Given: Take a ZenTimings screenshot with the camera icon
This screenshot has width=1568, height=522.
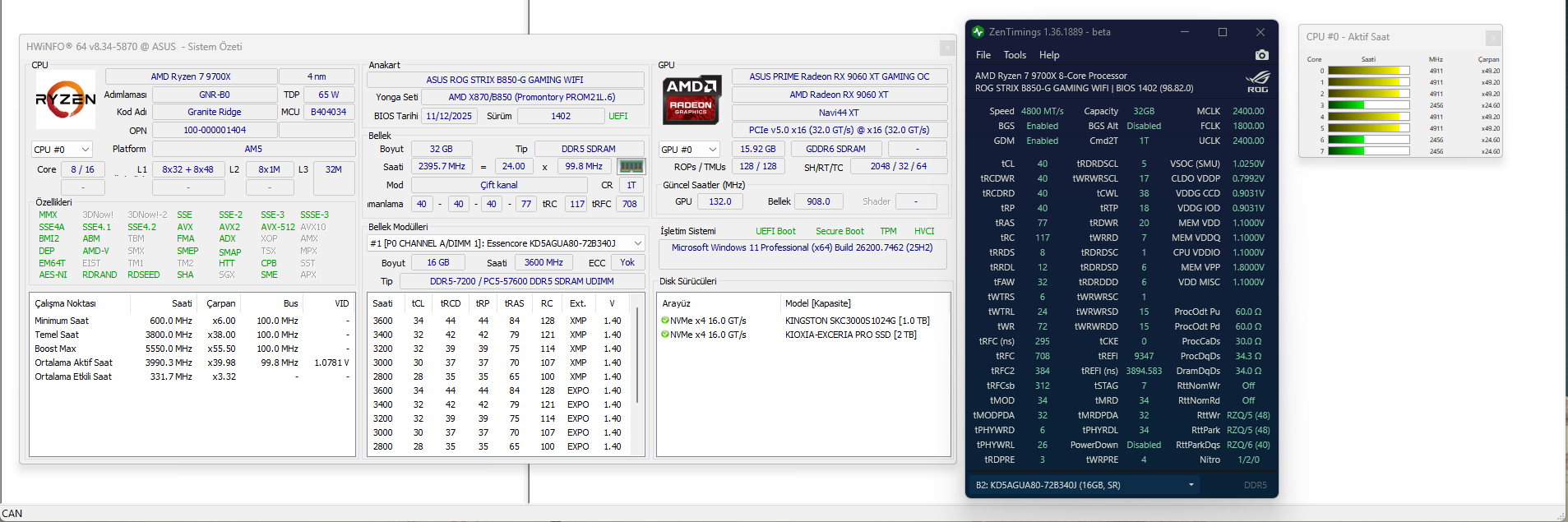Looking at the screenshot, I should (1262, 55).
